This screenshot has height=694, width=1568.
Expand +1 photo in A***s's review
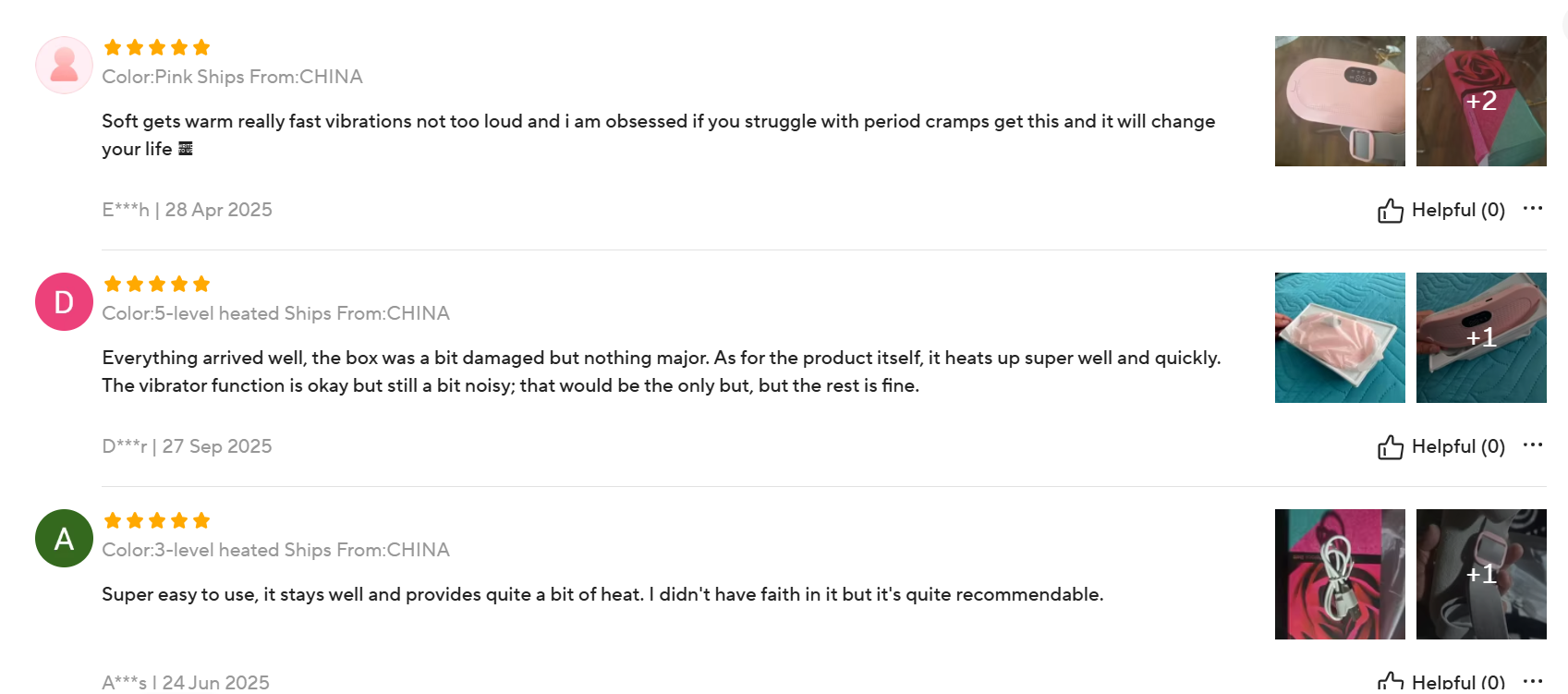click(x=1481, y=575)
